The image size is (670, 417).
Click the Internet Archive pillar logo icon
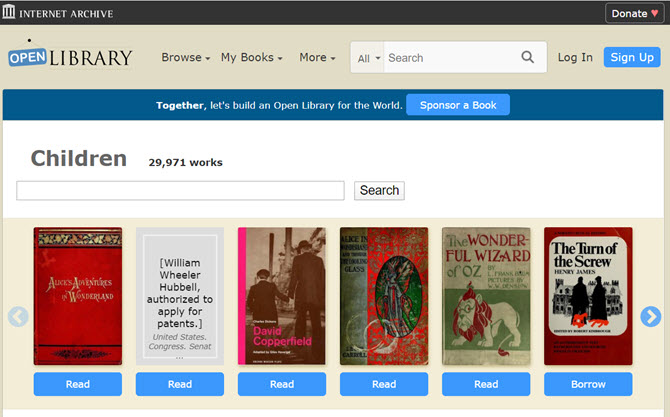click(9, 12)
